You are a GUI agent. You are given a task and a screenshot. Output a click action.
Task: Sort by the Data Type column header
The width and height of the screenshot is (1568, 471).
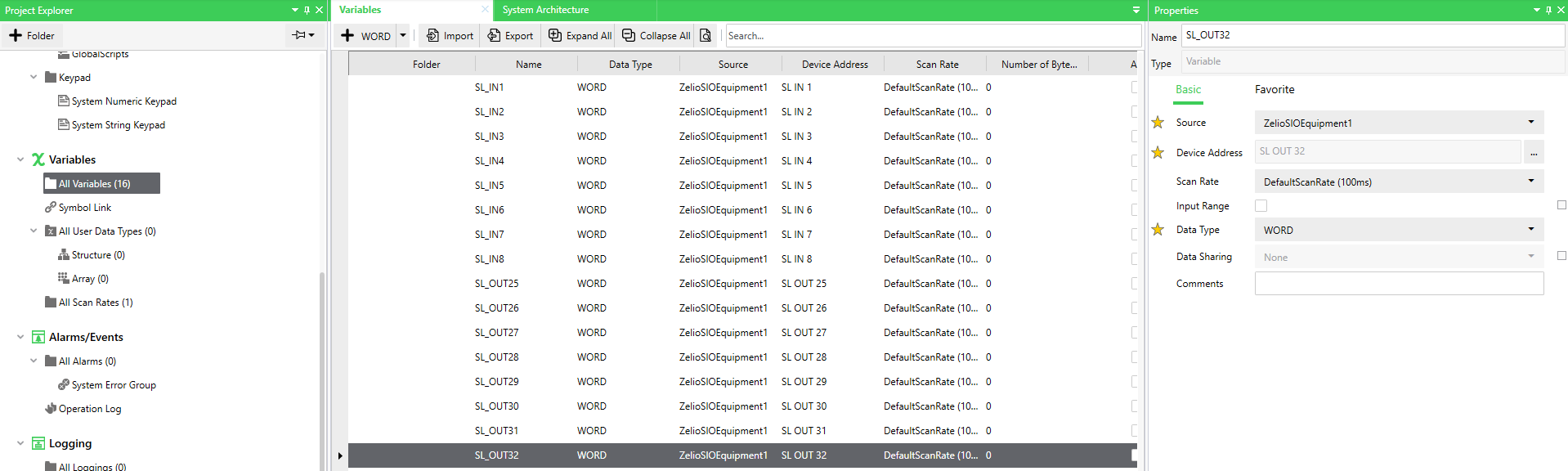630,65
